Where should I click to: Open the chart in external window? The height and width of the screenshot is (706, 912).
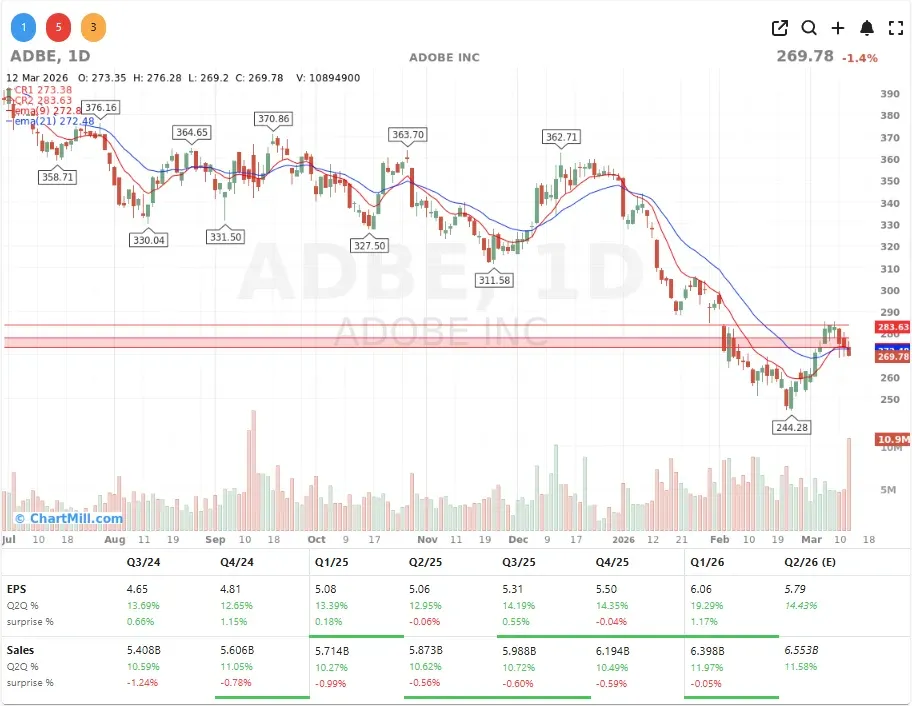click(x=780, y=28)
